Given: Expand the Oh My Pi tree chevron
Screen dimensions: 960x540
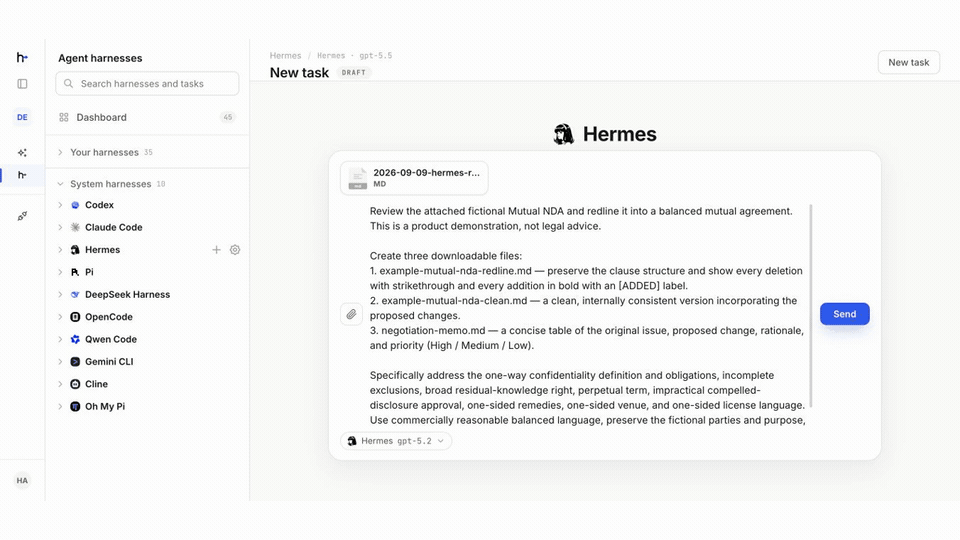Looking at the screenshot, I should [x=60, y=407].
